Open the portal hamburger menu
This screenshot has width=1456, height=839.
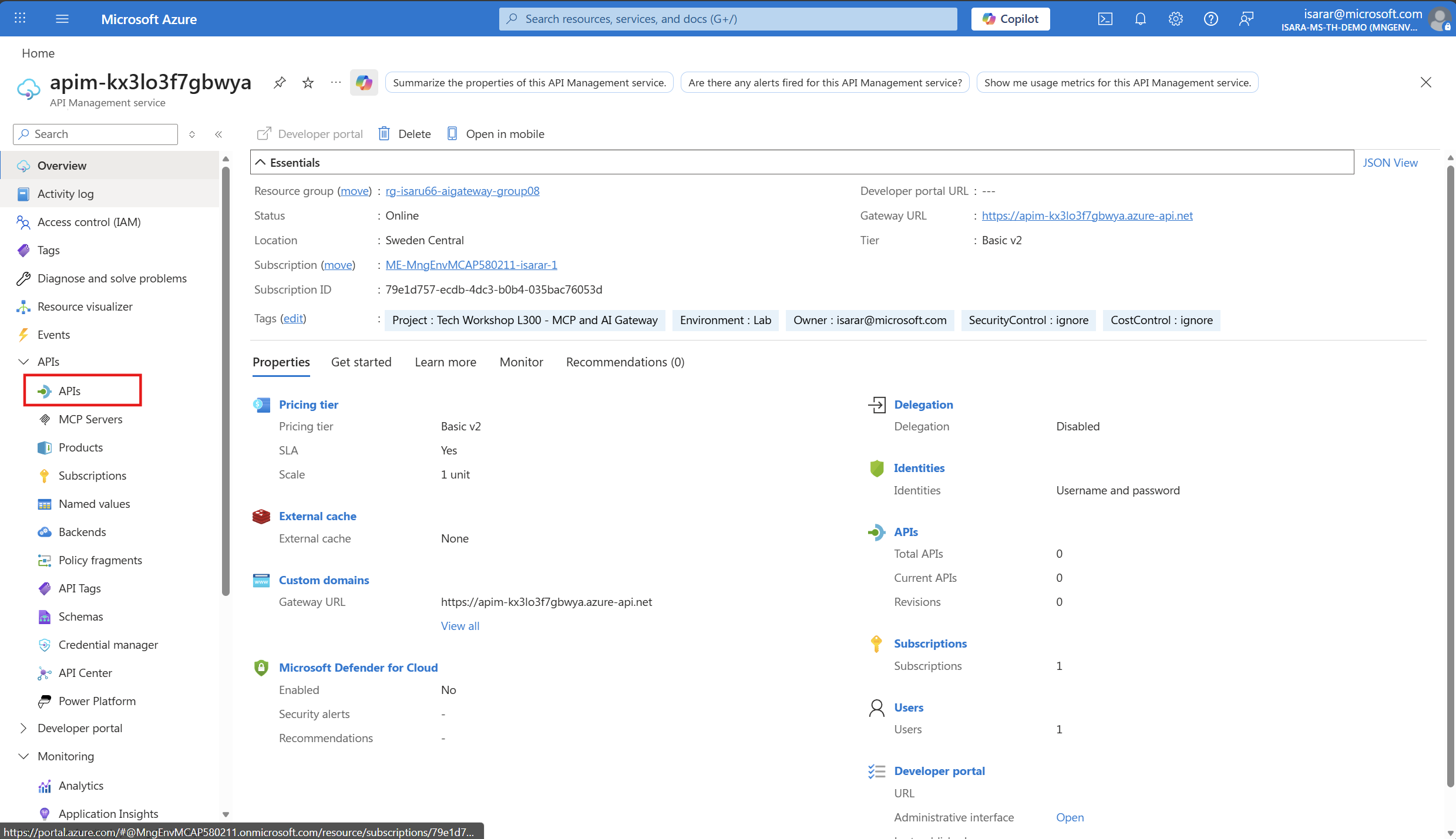point(62,19)
